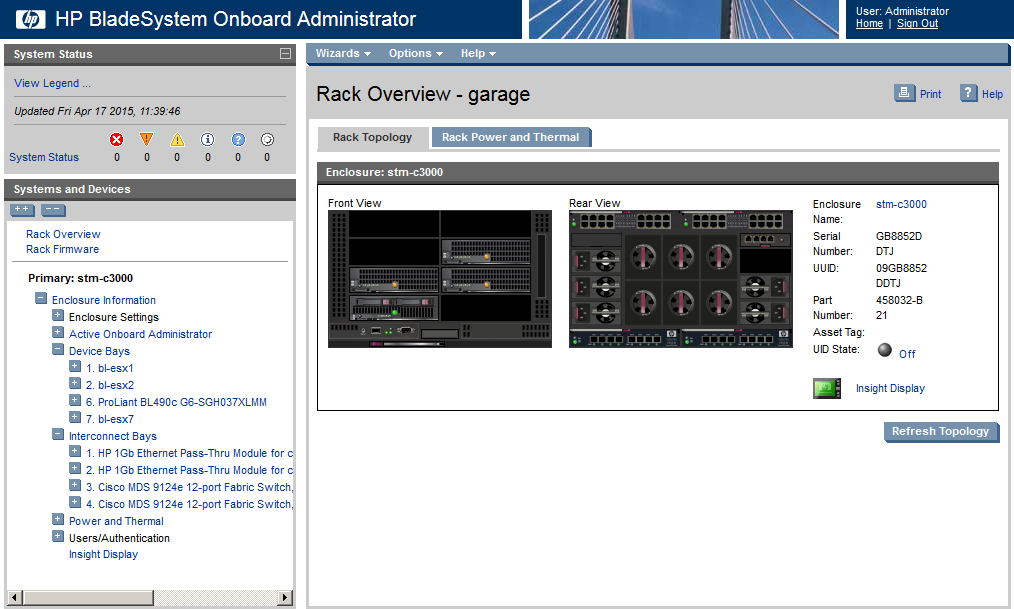This screenshot has width=1014, height=609.
Task: Switch to the Rack Topology tab
Action: pyautogui.click(x=372, y=137)
